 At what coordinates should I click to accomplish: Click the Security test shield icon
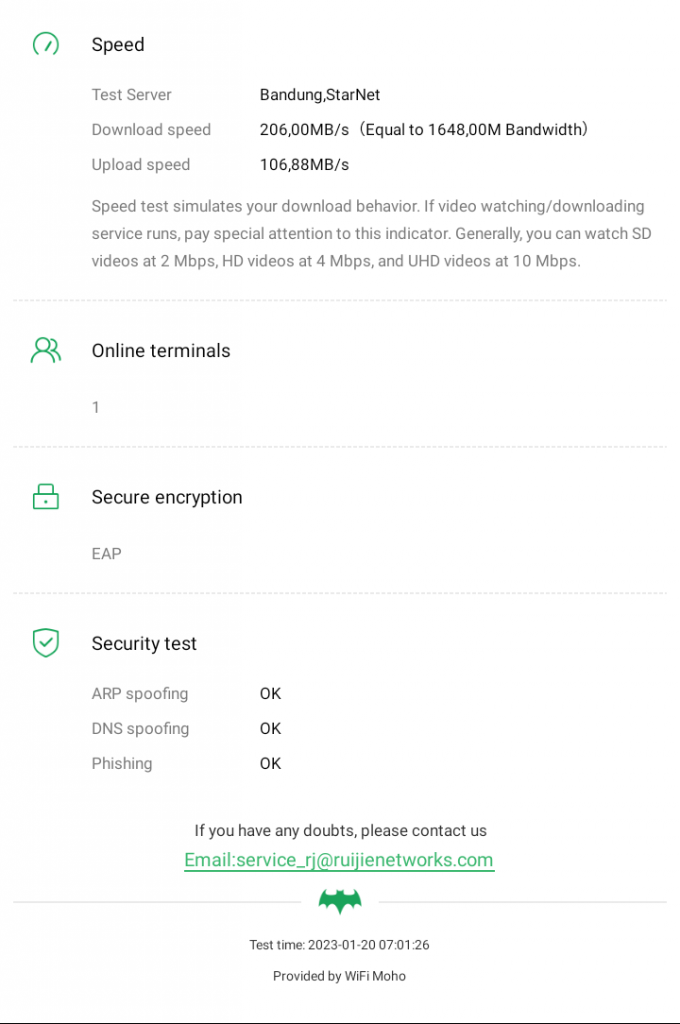(46, 643)
